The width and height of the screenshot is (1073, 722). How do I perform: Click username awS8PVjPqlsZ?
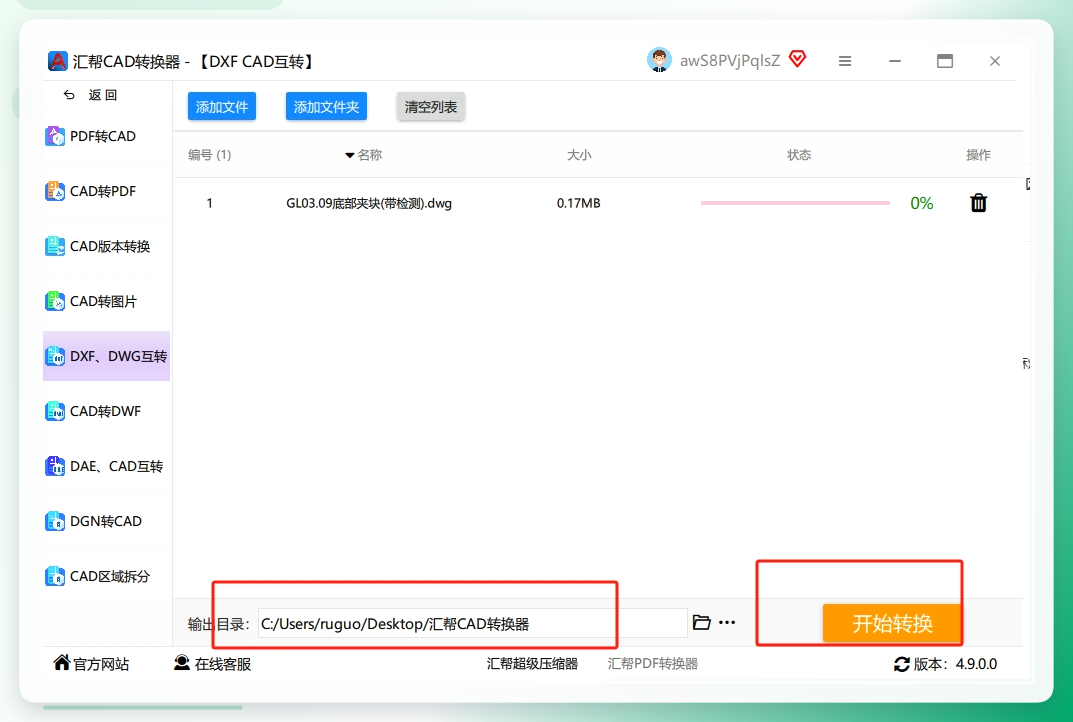(729, 60)
